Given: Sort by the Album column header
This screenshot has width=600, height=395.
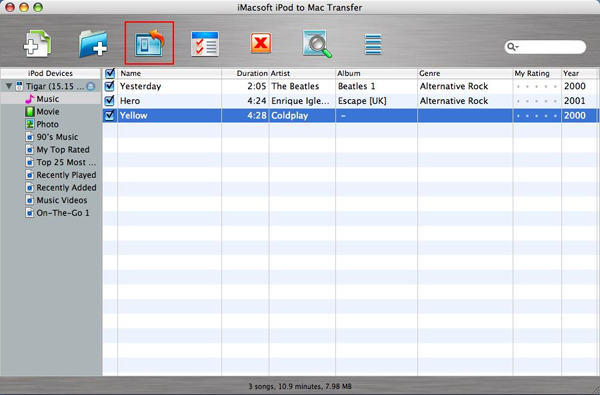Looking at the screenshot, I should (376, 73).
